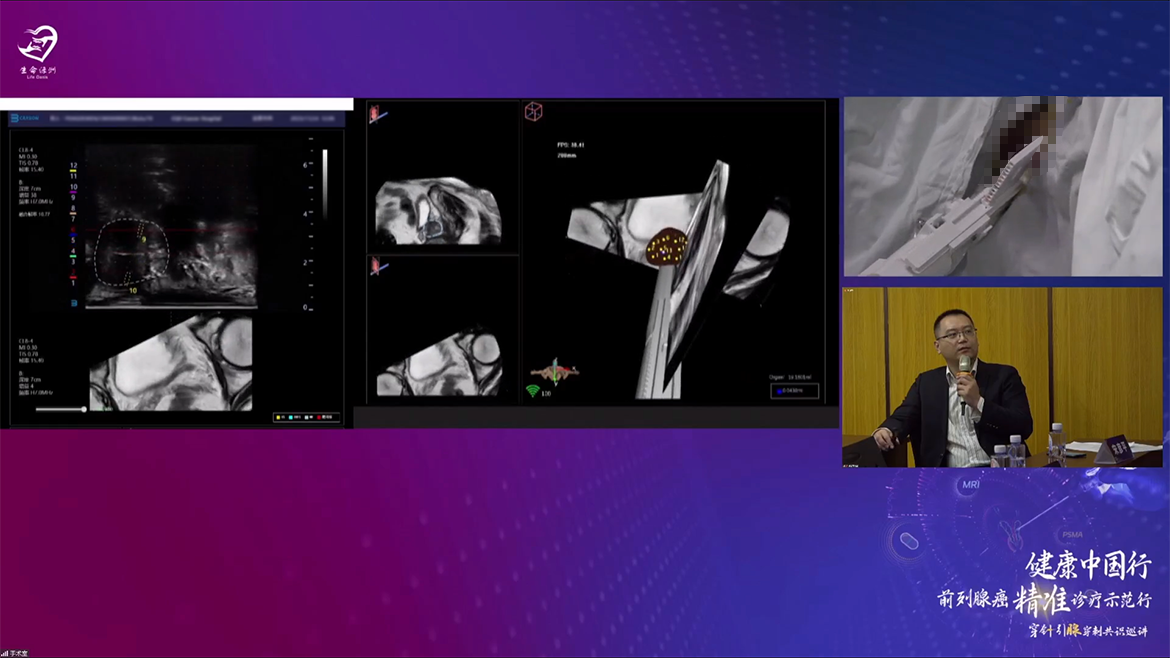Click the small blue logo below marker list
The image size is (1170, 658).
73,302
